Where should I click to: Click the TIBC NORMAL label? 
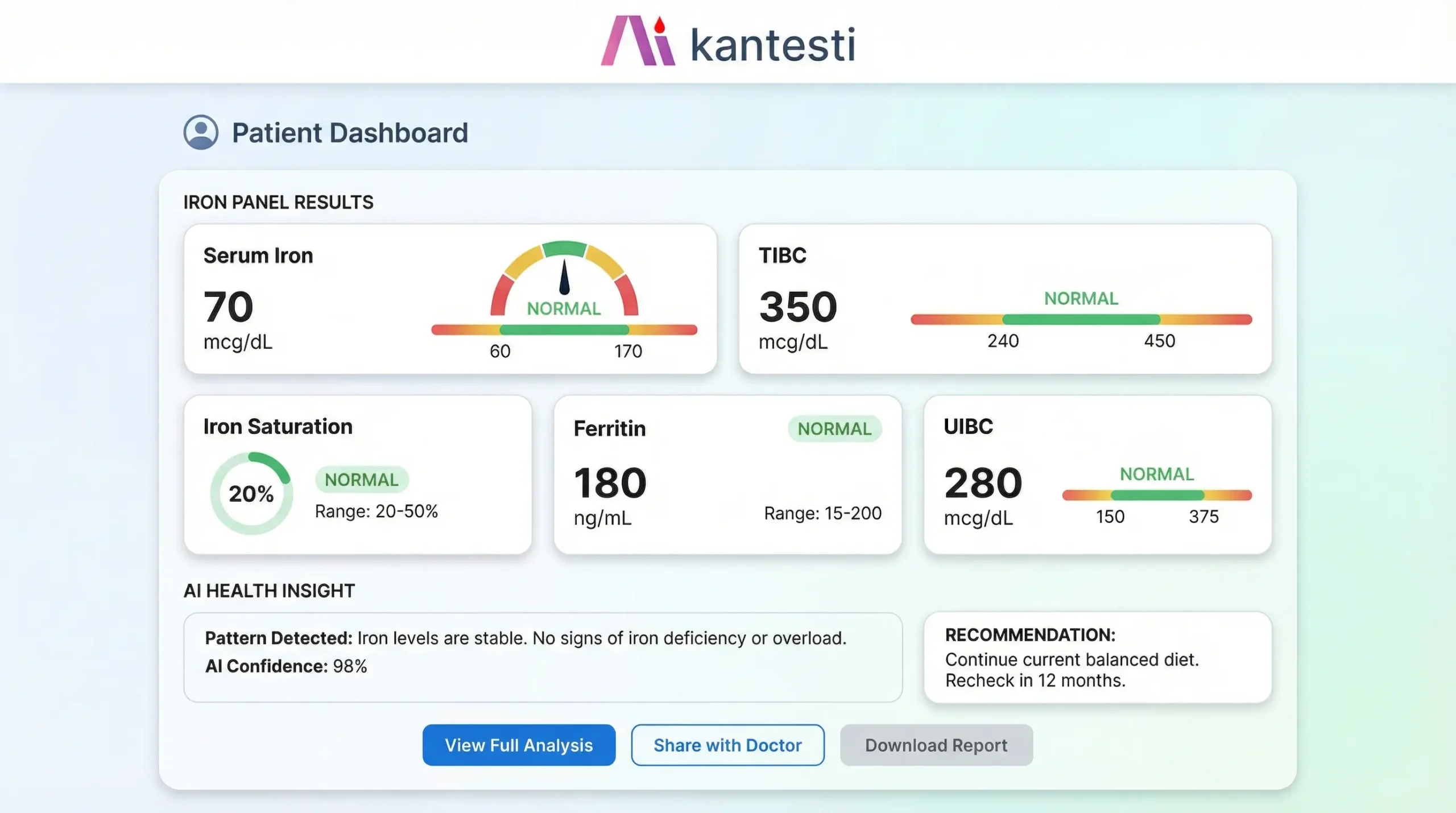(x=1081, y=298)
